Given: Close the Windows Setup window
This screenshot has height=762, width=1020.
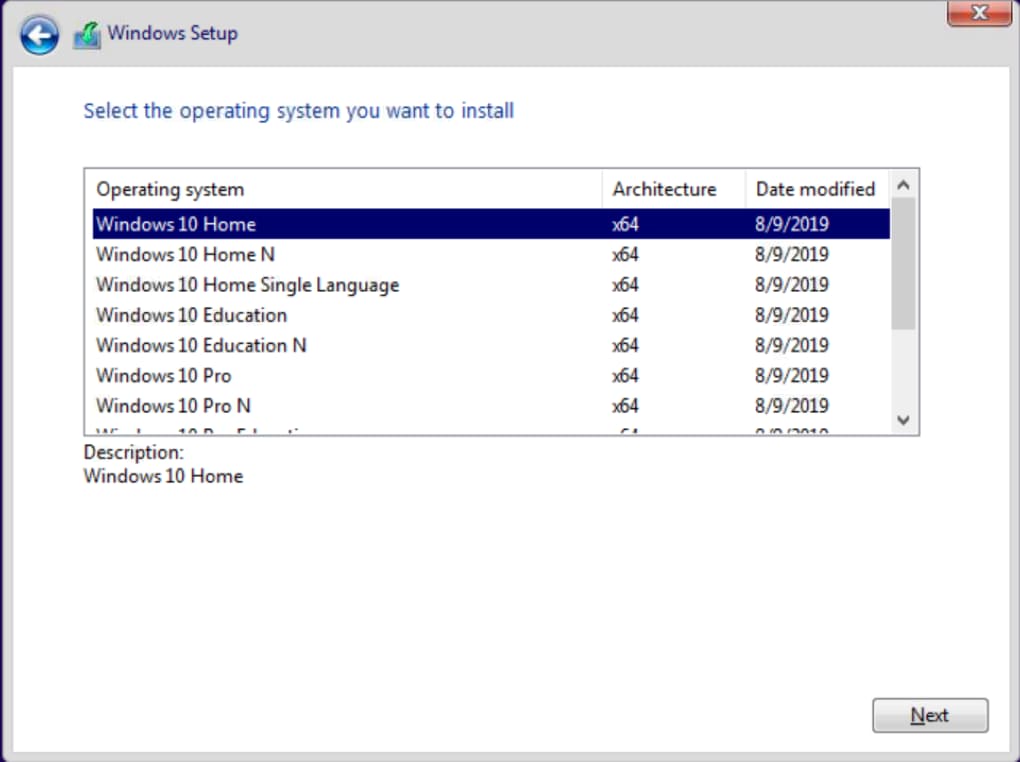Looking at the screenshot, I should point(979,13).
